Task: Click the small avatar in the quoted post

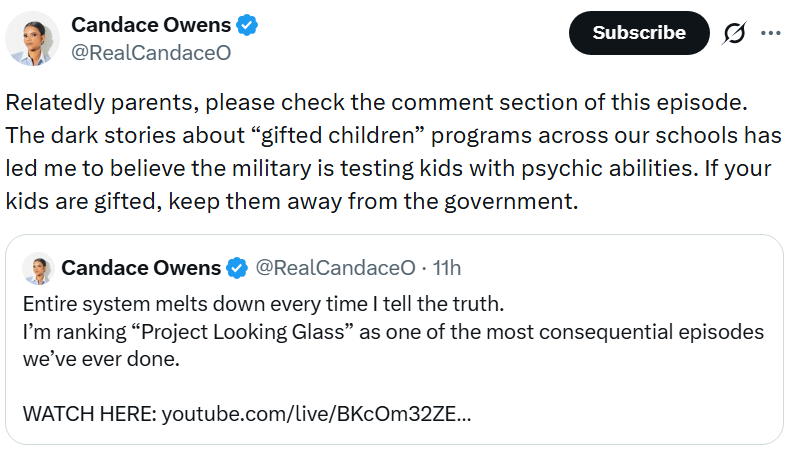Action: point(37,268)
